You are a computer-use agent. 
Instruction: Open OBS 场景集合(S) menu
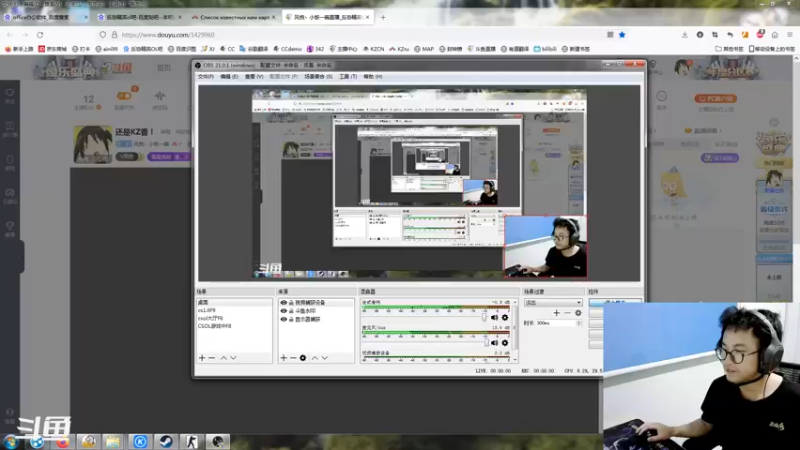click(318, 77)
